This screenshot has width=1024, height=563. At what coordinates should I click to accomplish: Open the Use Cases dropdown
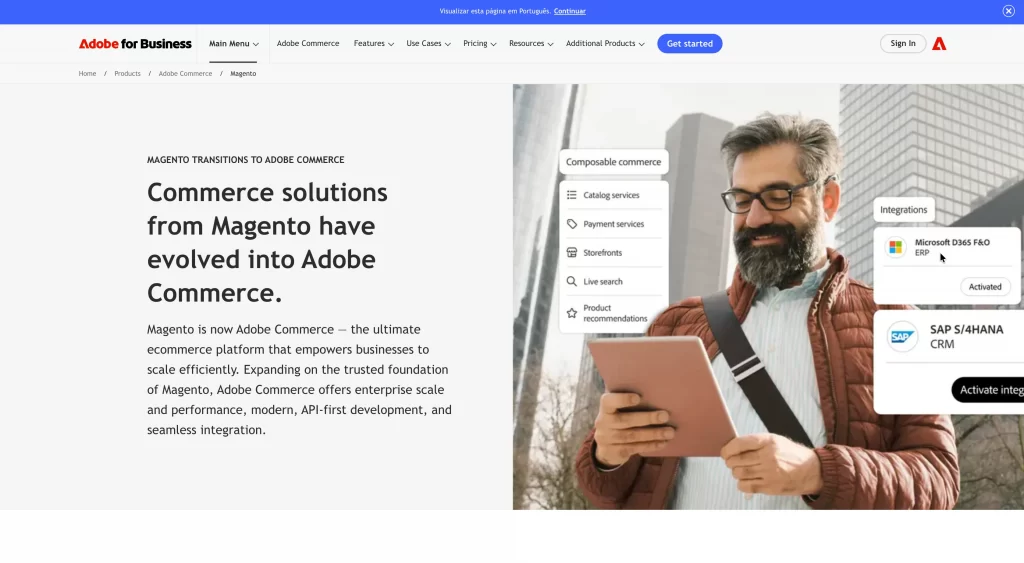coord(428,44)
